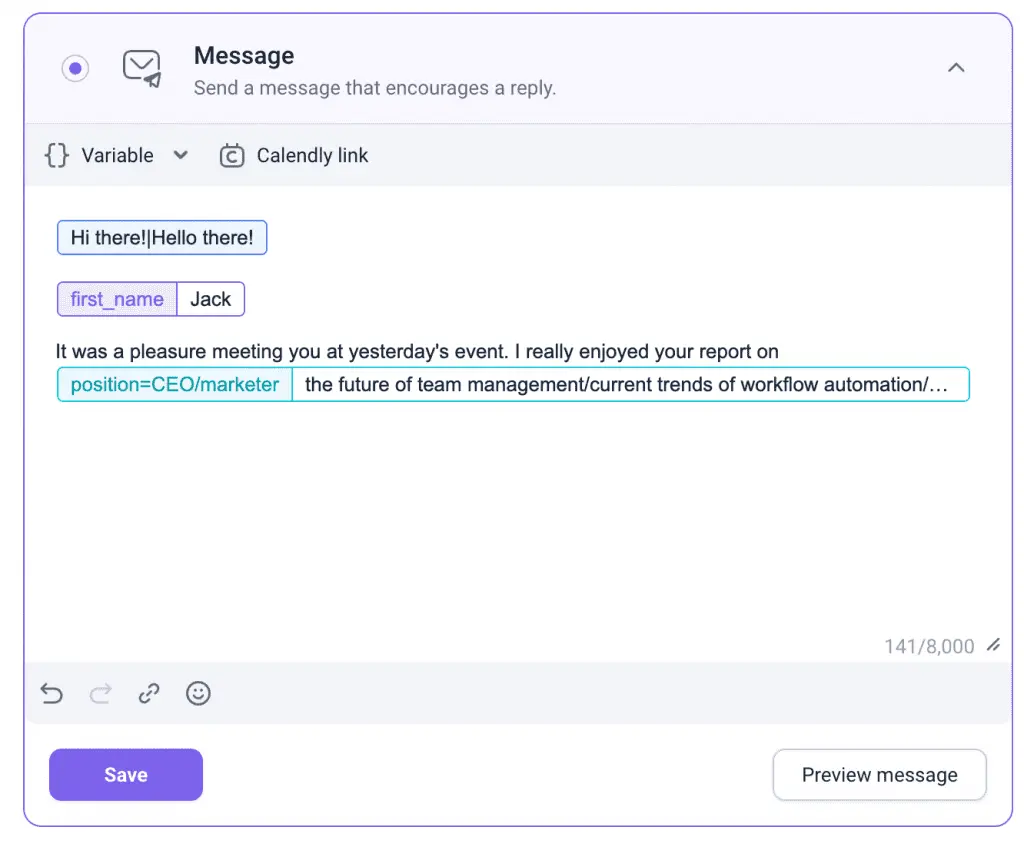Collapse the Message section chevron

[956, 67]
